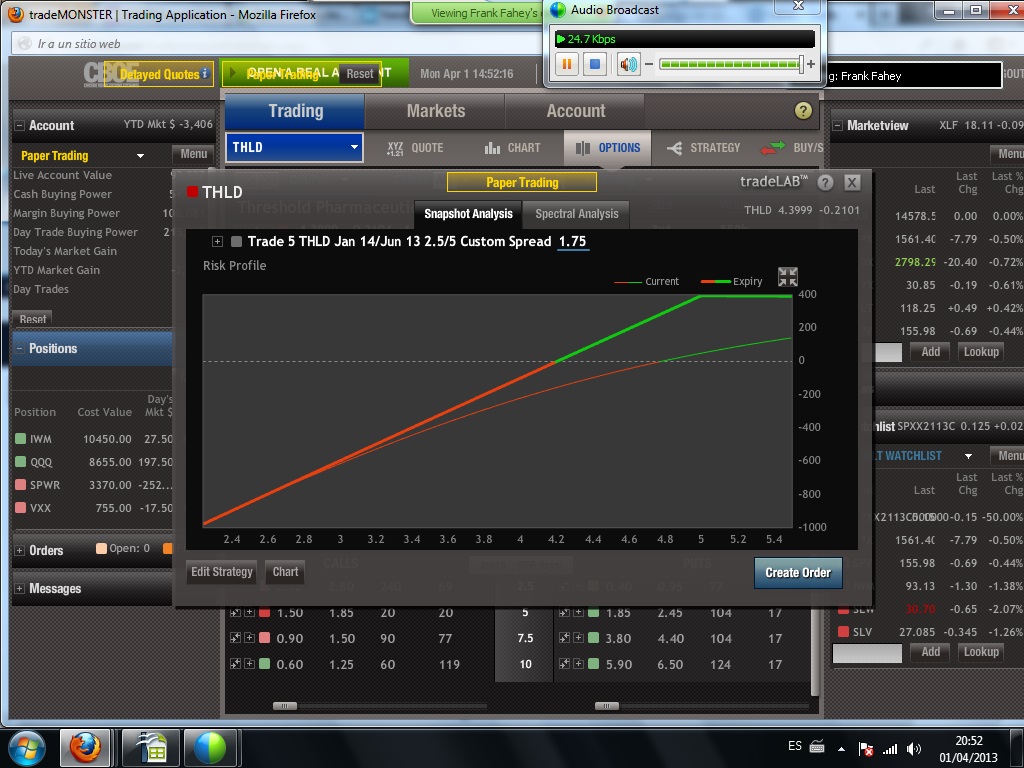Viewport: 1024px width, 768px height.
Task: Click the Delayed Quotes info icon
Action: coord(205,73)
